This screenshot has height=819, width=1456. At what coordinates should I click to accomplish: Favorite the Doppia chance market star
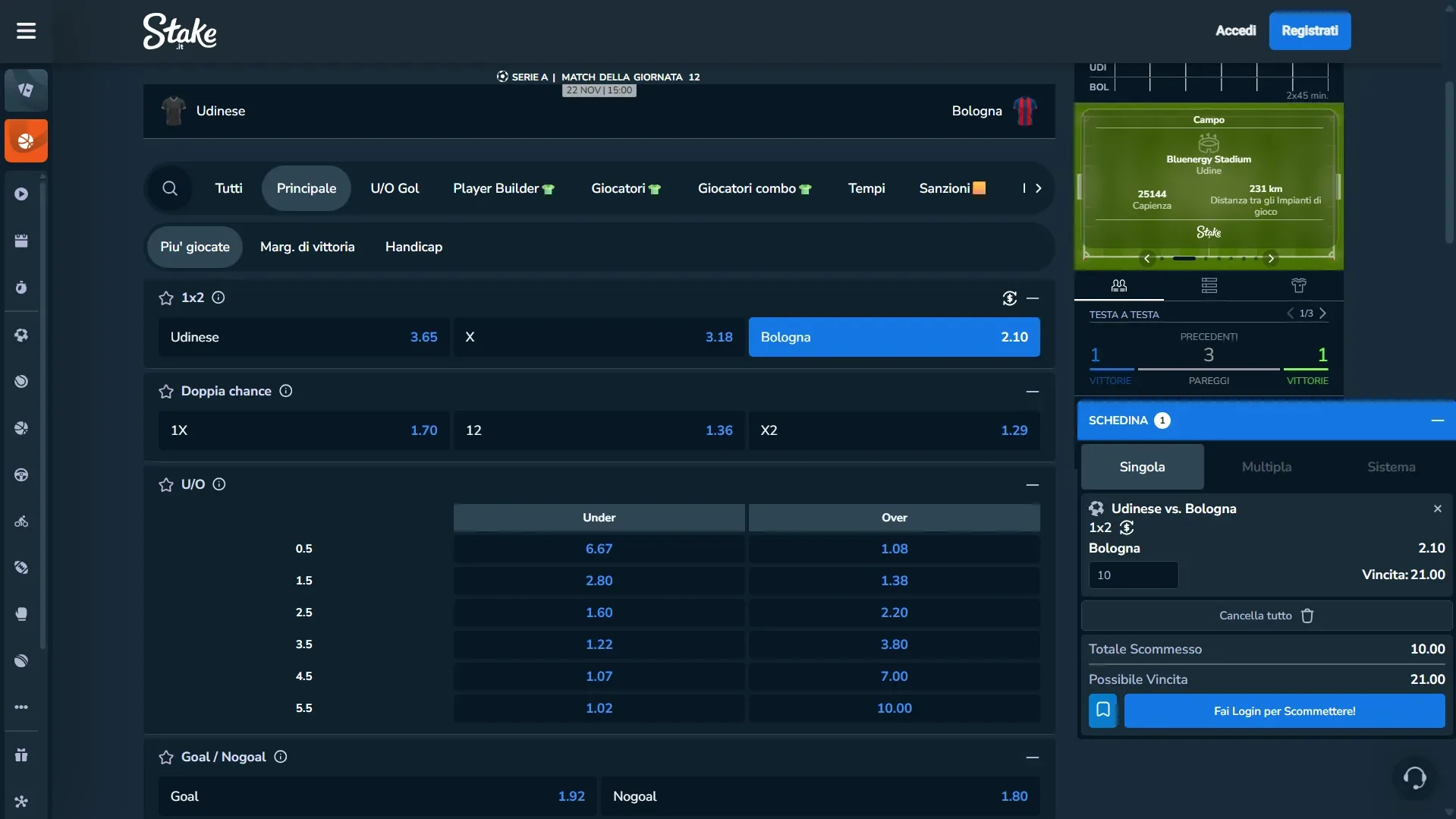pos(166,392)
